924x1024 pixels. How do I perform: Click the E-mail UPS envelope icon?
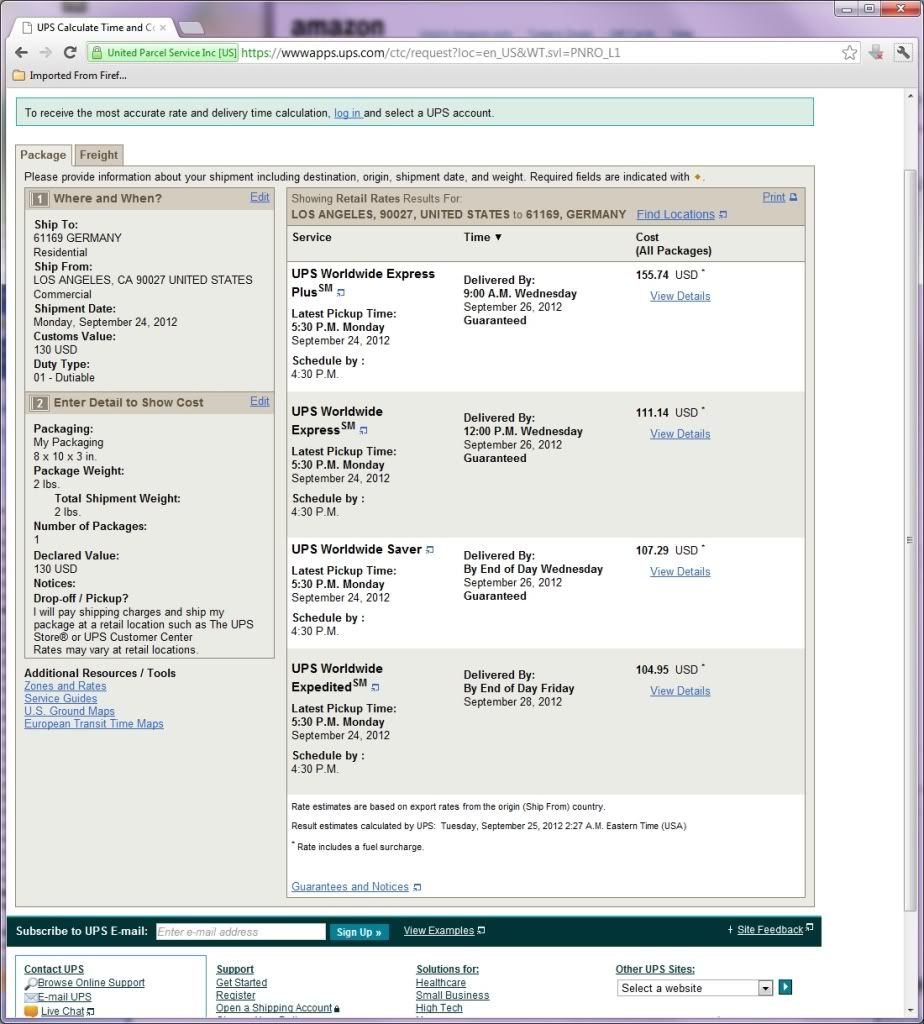click(31, 997)
